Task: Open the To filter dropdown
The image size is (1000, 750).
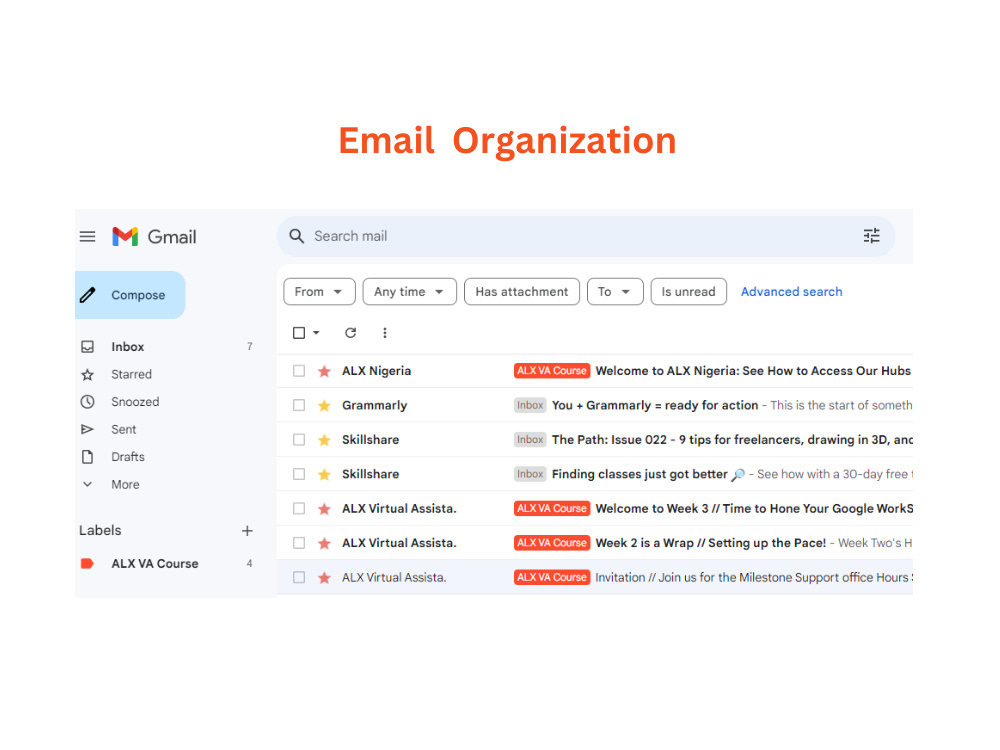Action: tap(615, 291)
